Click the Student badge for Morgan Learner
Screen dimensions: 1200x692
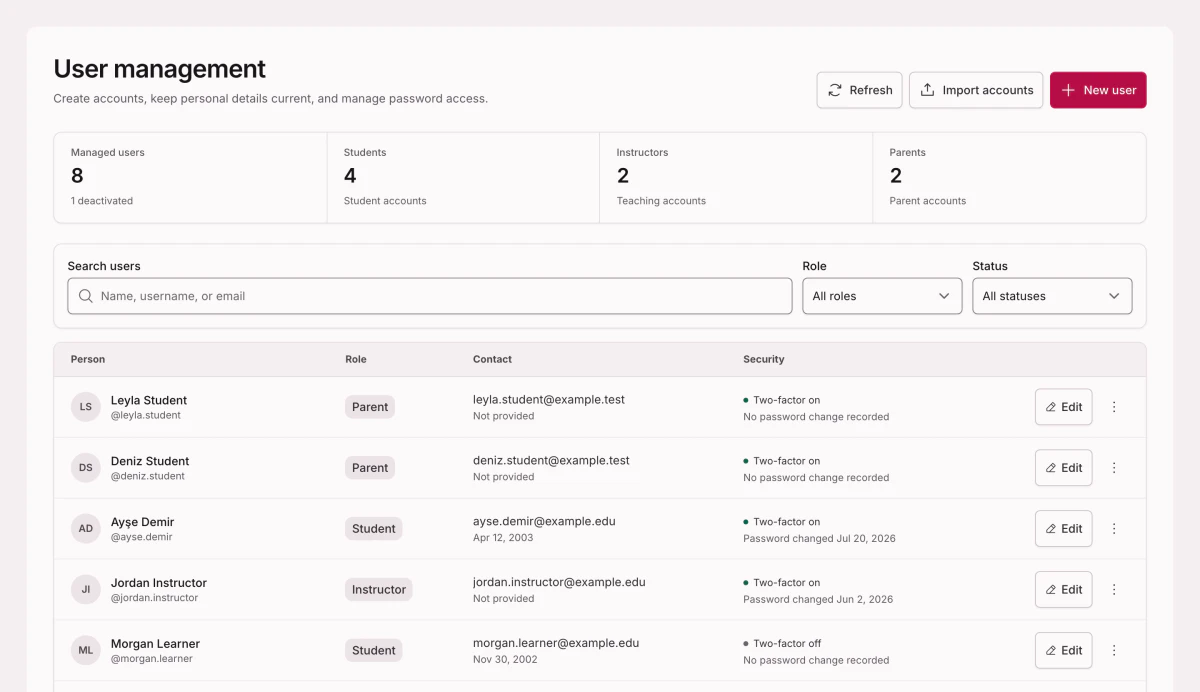(374, 651)
